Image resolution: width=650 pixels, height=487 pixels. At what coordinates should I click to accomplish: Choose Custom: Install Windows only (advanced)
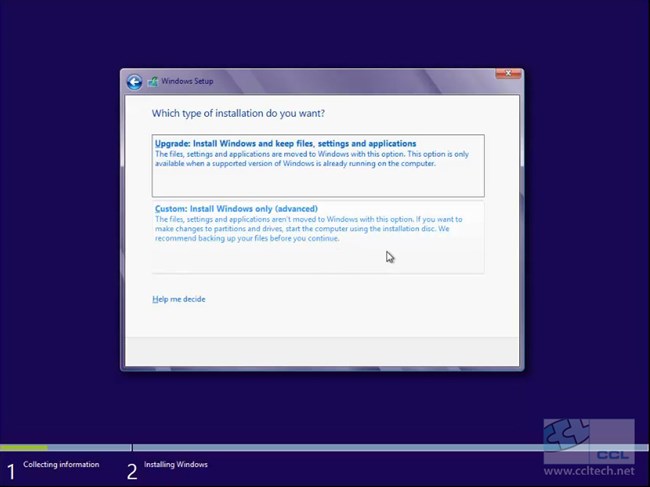[x=318, y=237]
